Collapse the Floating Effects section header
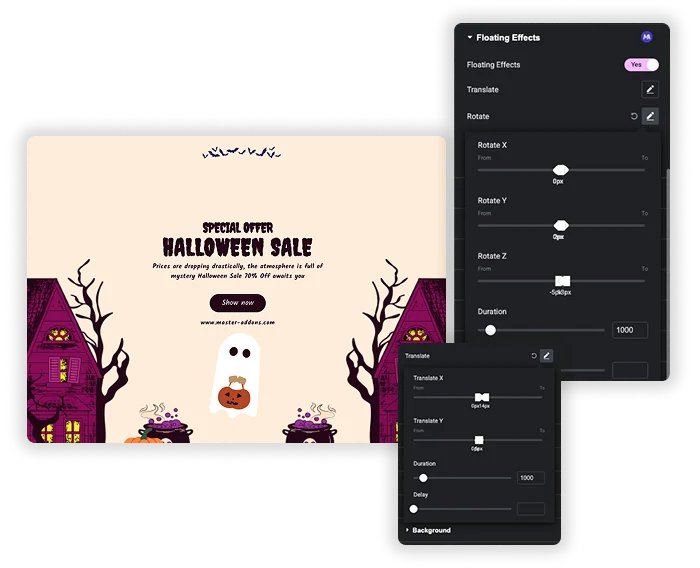This screenshot has height=568, width=700. [x=504, y=38]
